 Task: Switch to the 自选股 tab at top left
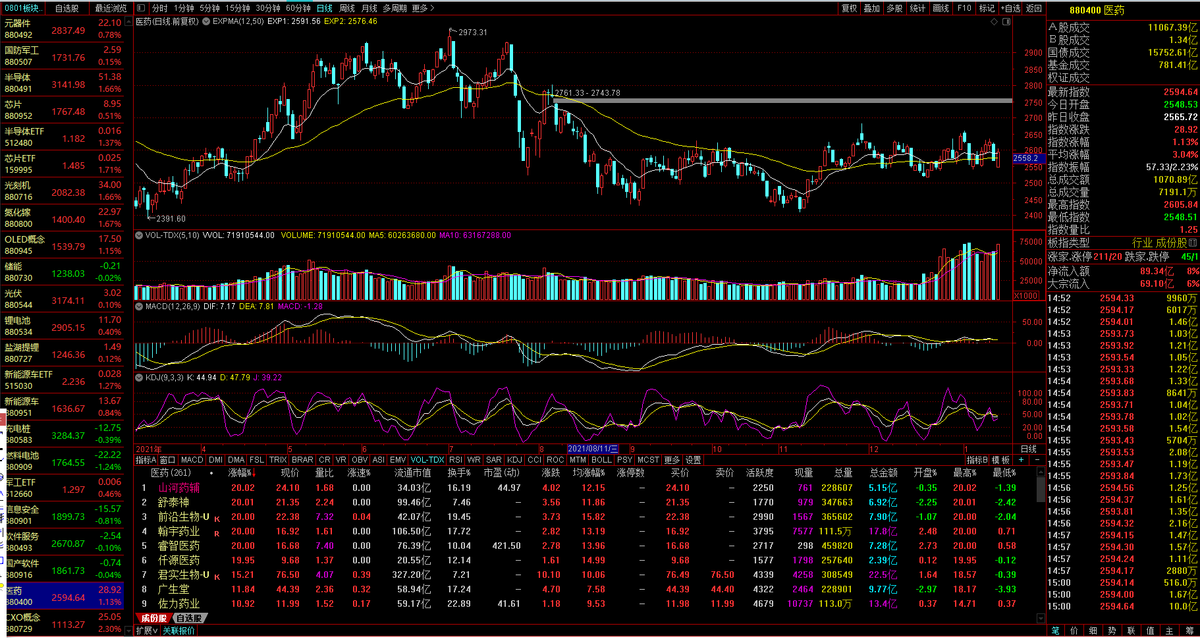(66, 7)
